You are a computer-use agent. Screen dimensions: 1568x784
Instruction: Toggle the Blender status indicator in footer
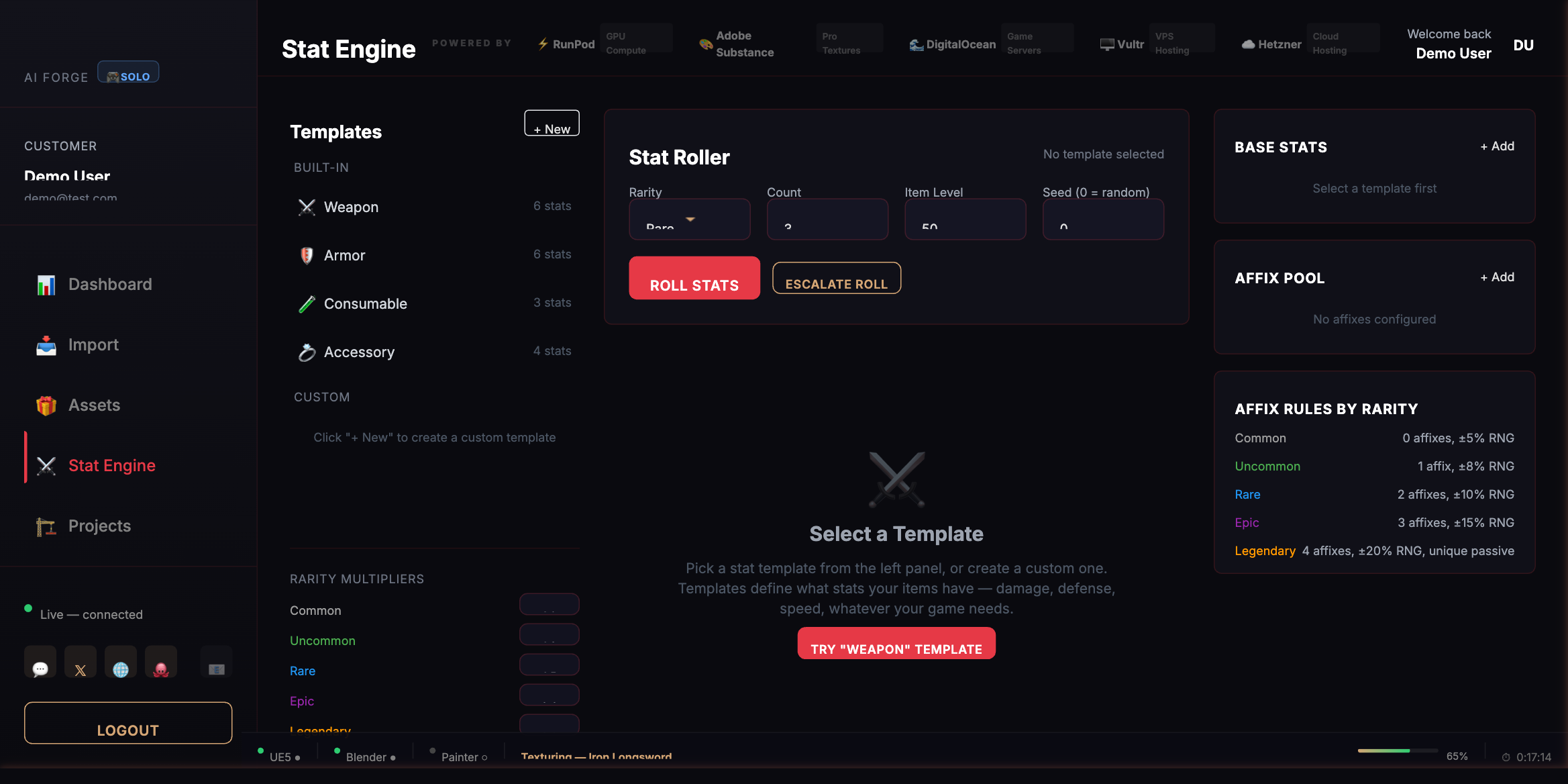(337, 751)
